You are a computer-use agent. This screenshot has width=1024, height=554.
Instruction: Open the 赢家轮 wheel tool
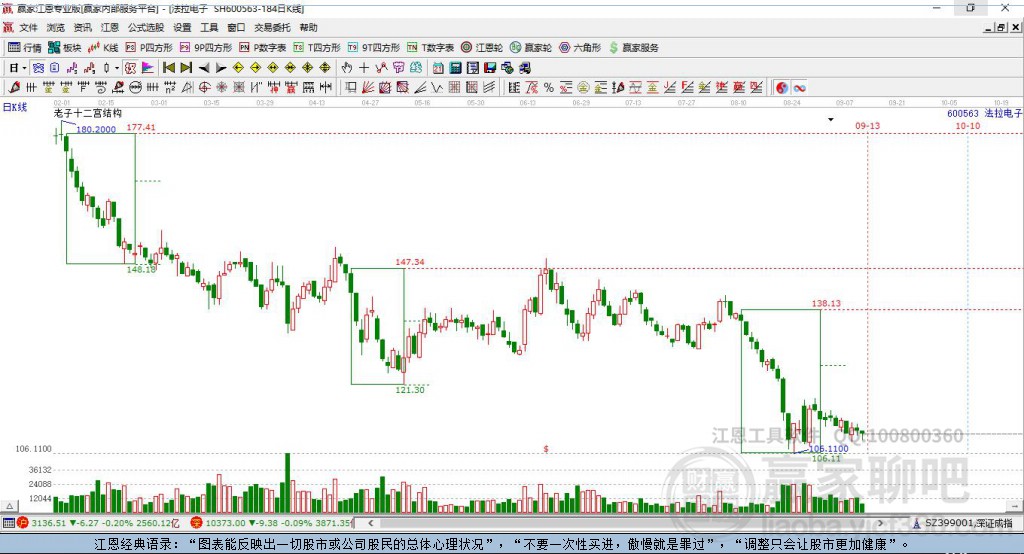click(x=531, y=48)
